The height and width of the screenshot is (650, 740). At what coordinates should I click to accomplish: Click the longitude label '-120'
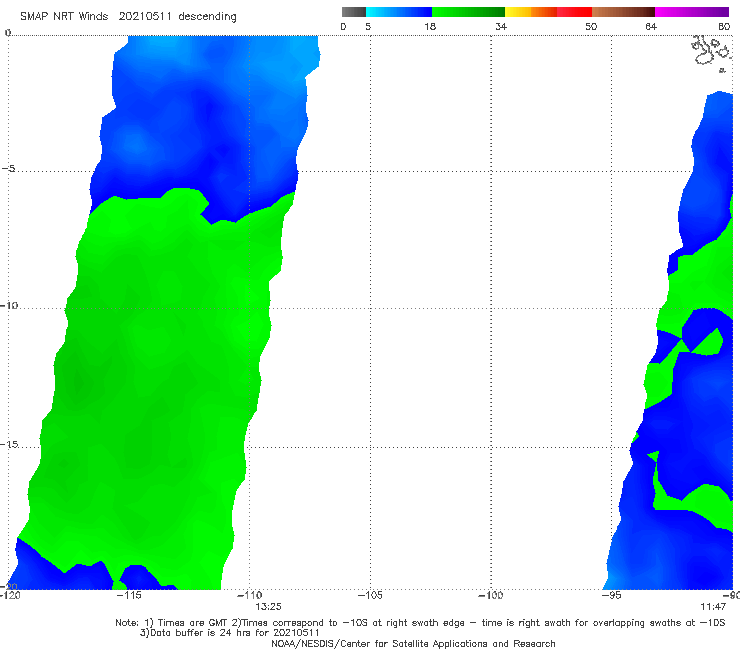click(10, 595)
